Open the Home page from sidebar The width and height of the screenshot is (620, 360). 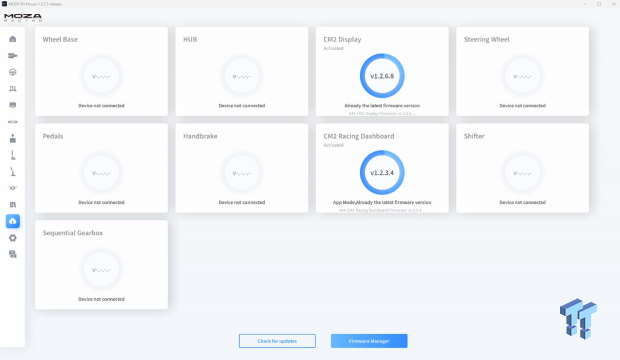[13, 39]
